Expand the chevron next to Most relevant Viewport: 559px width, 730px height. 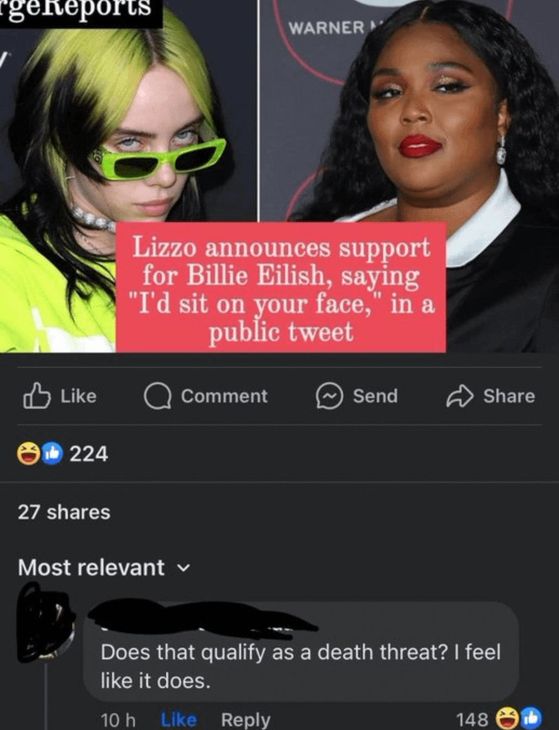184,568
